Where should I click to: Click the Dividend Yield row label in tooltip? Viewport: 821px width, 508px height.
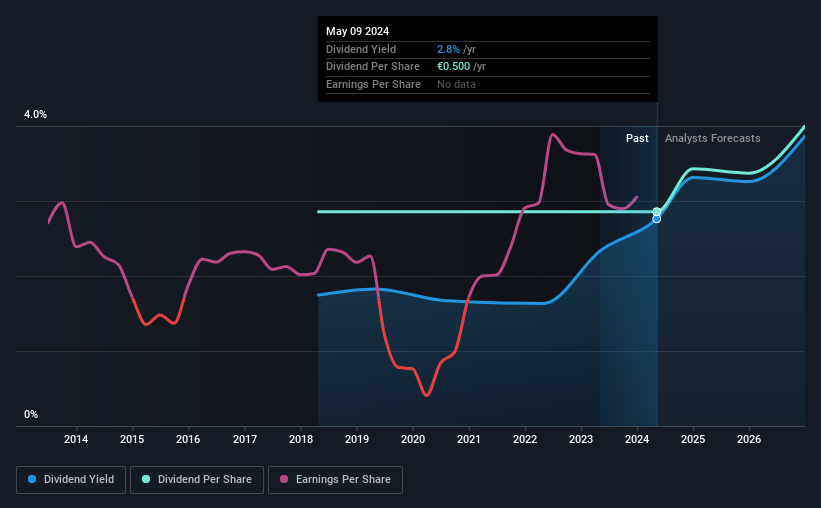pos(361,49)
